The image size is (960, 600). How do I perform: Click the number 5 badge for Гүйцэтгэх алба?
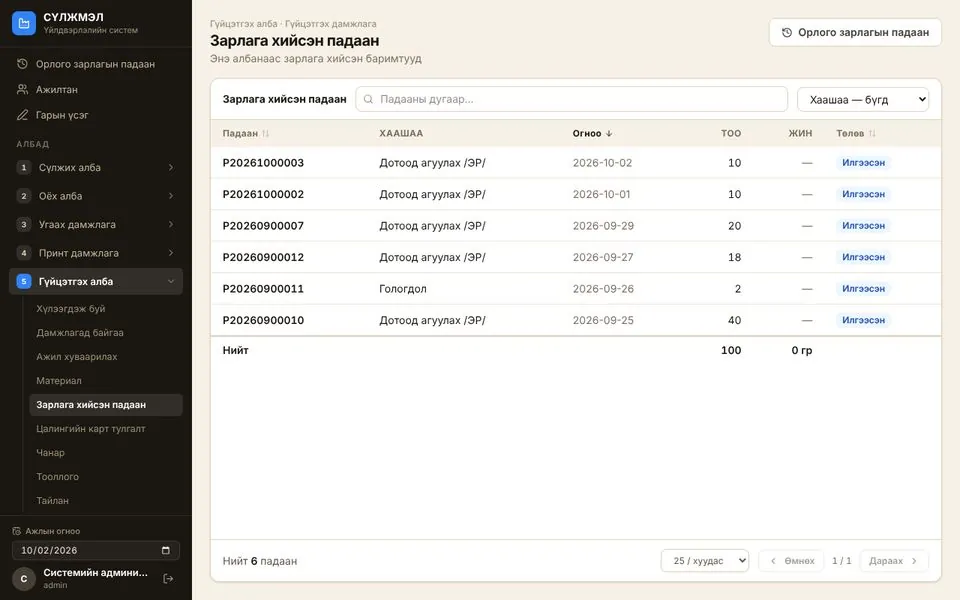click(x=24, y=282)
